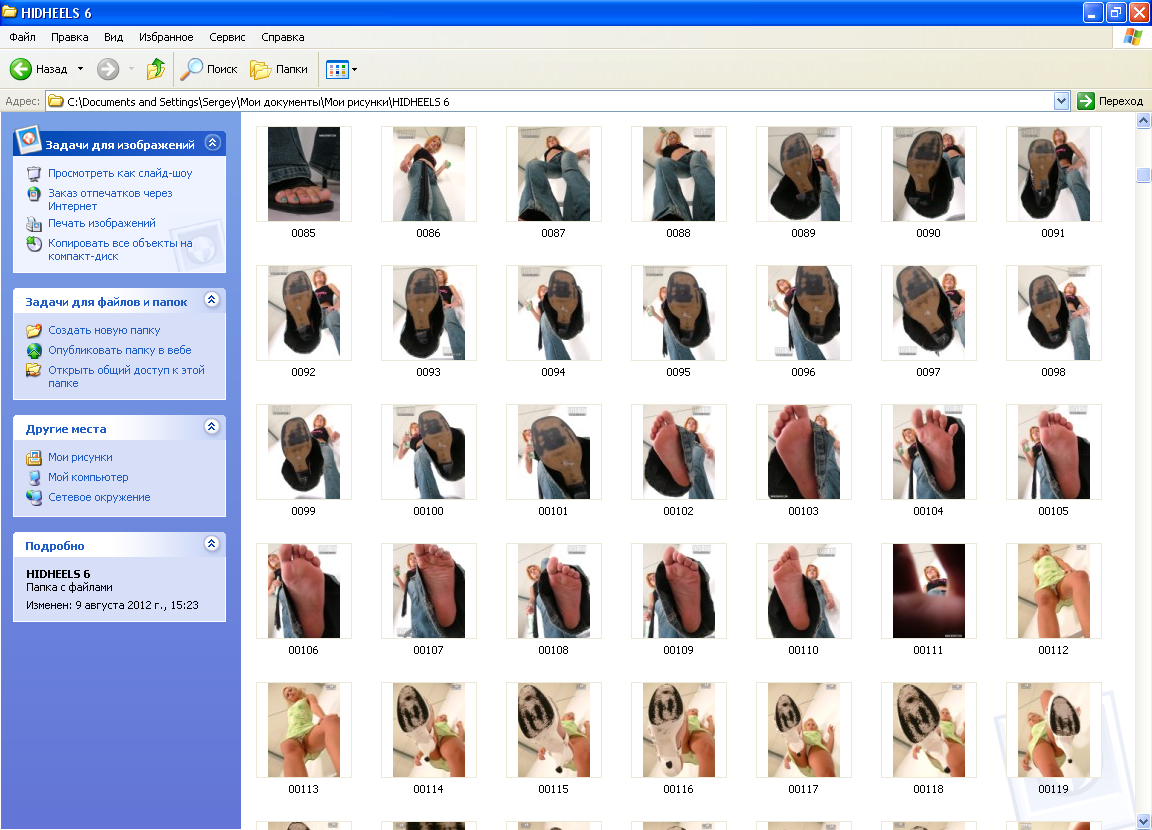Open Поиск search magnifier
This screenshot has height=830, width=1152.
pyautogui.click(x=191, y=69)
